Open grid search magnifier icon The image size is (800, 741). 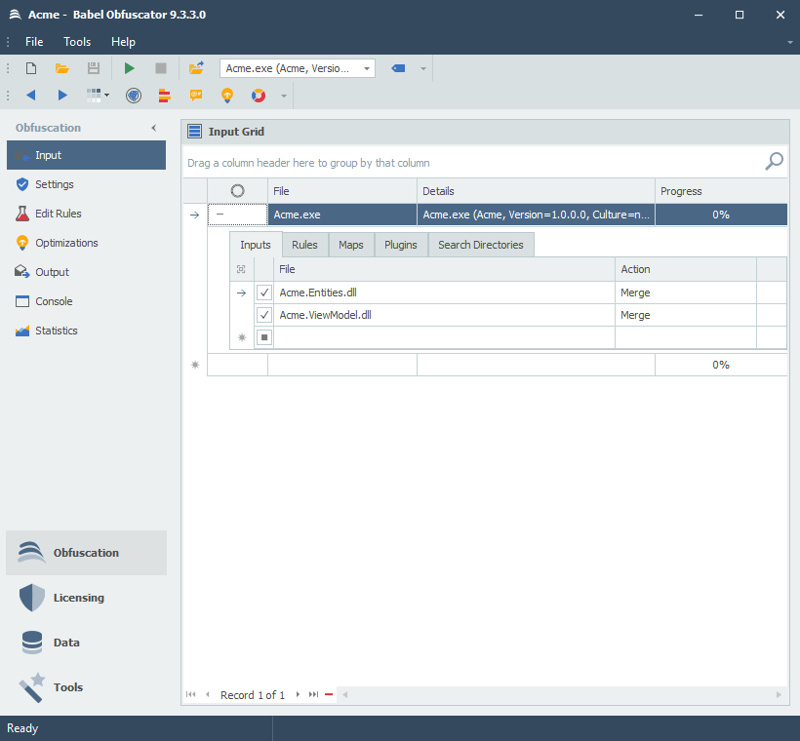click(x=774, y=161)
